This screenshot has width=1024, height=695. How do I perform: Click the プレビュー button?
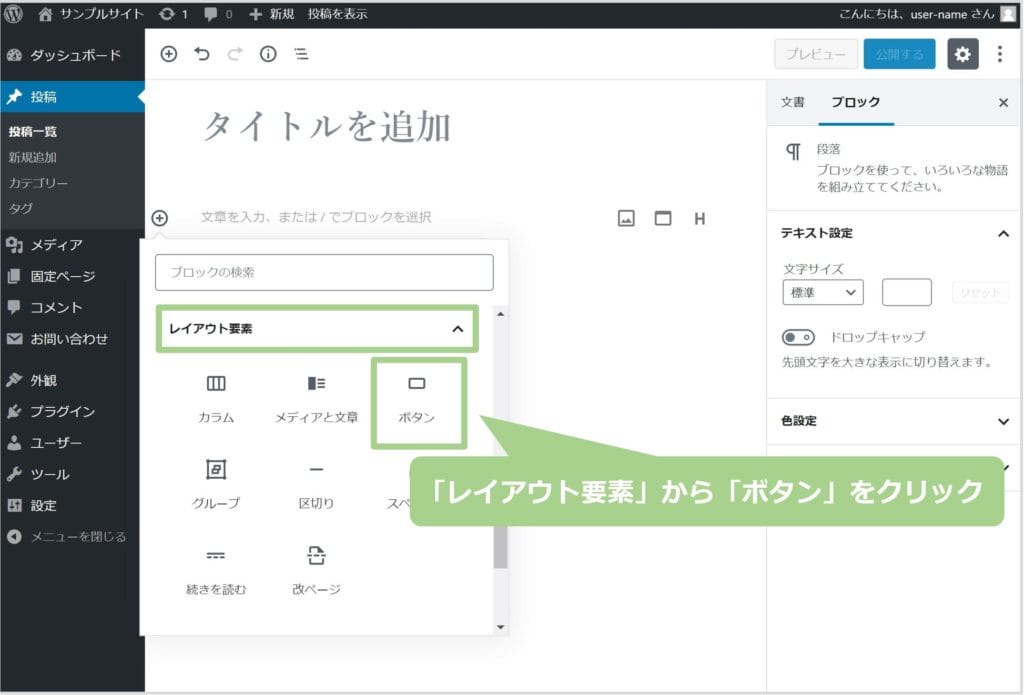tap(815, 54)
